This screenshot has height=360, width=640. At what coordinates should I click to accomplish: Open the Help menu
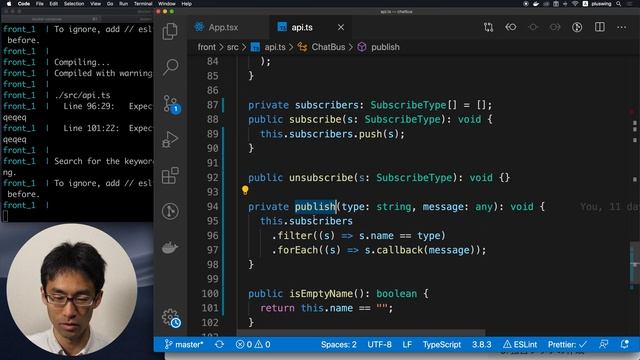coord(187,4)
